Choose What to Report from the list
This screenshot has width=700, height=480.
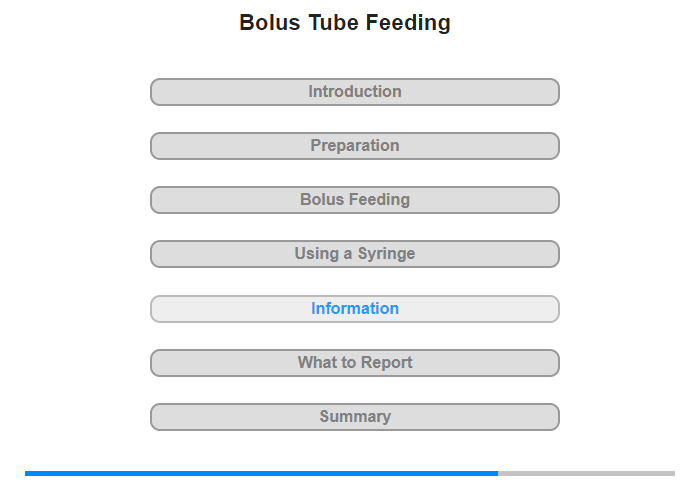[354, 363]
